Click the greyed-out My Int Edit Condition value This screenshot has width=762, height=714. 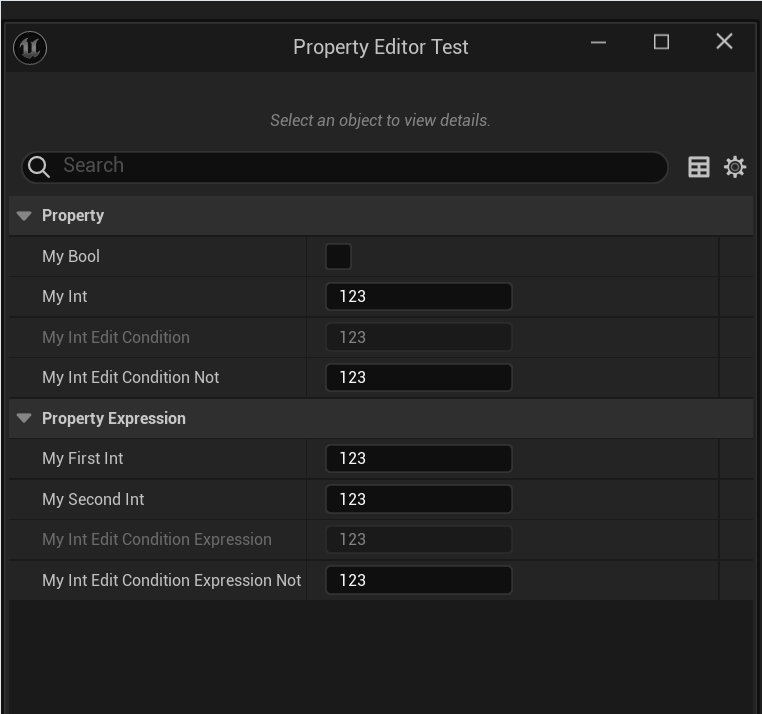pyautogui.click(x=418, y=337)
